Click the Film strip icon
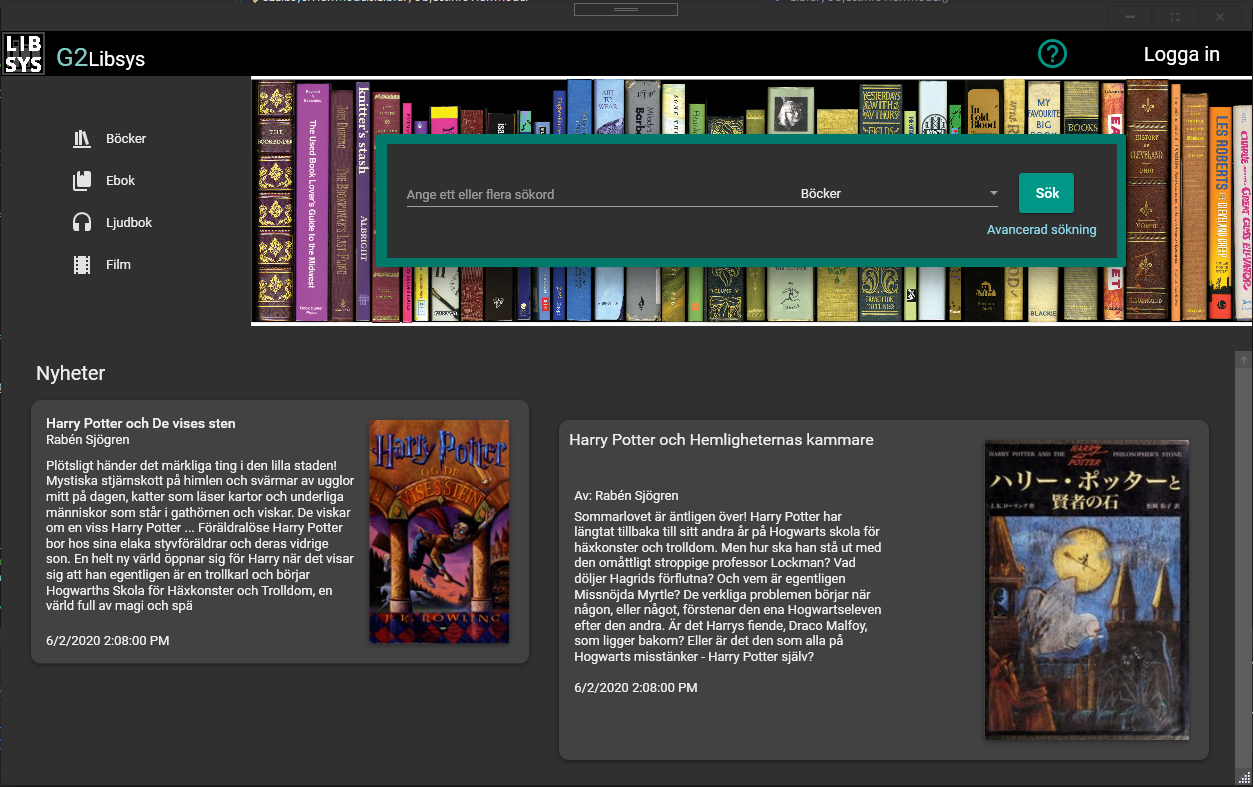1254x787 pixels. point(82,265)
